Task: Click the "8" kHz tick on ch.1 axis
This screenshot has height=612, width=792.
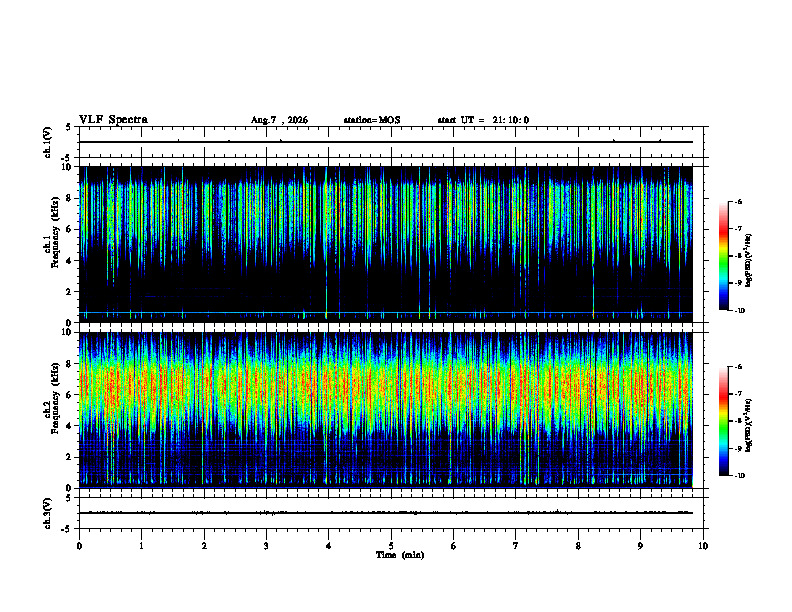Action: 70,198
